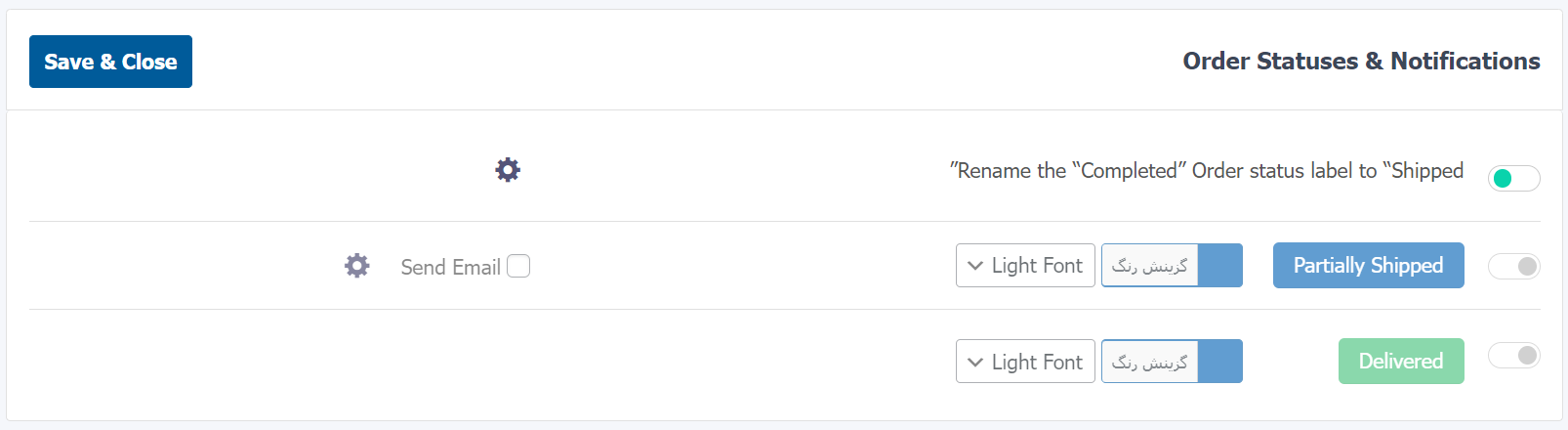Enable the Delivered status toggle
The width and height of the screenshot is (1568, 430).
click(1513, 355)
